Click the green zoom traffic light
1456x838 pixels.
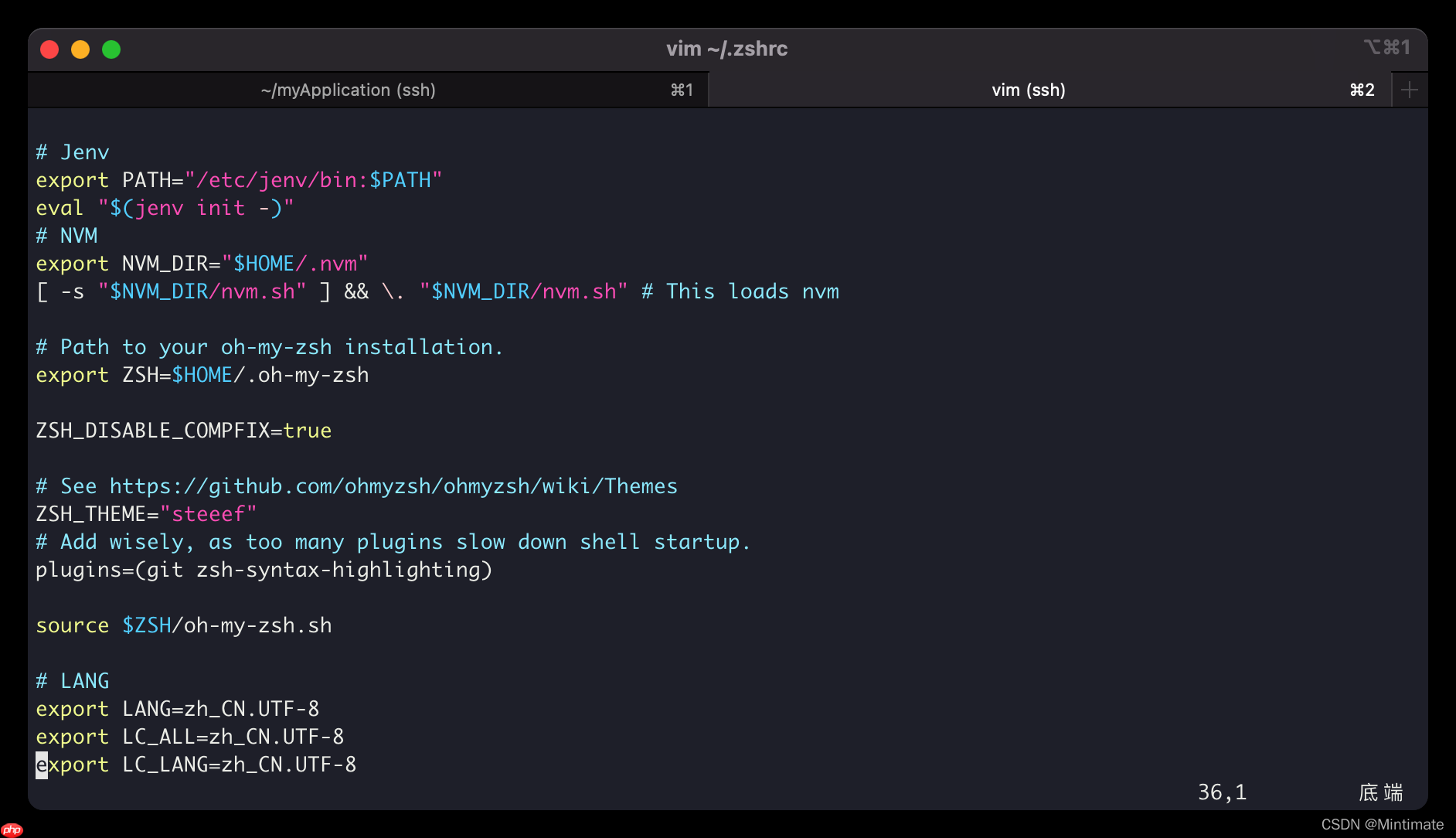pyautogui.click(x=111, y=49)
